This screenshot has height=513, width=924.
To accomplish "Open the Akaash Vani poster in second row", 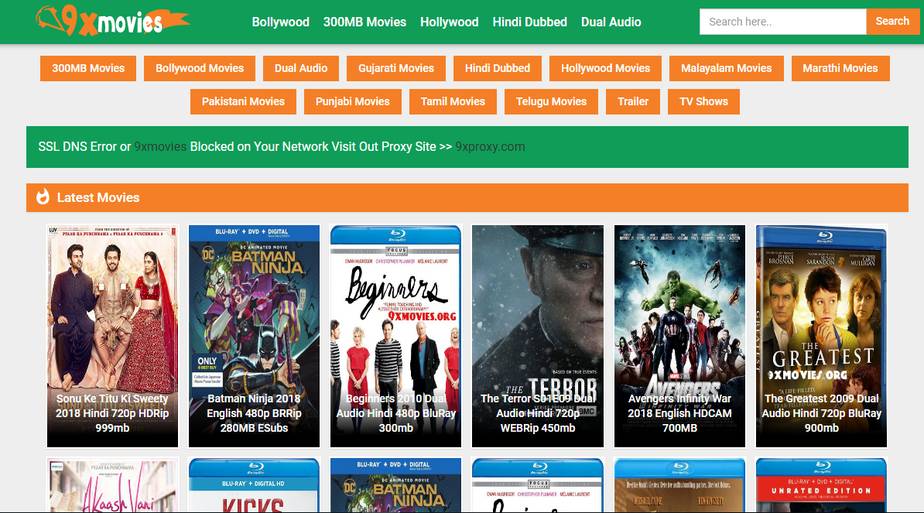I will [x=113, y=485].
